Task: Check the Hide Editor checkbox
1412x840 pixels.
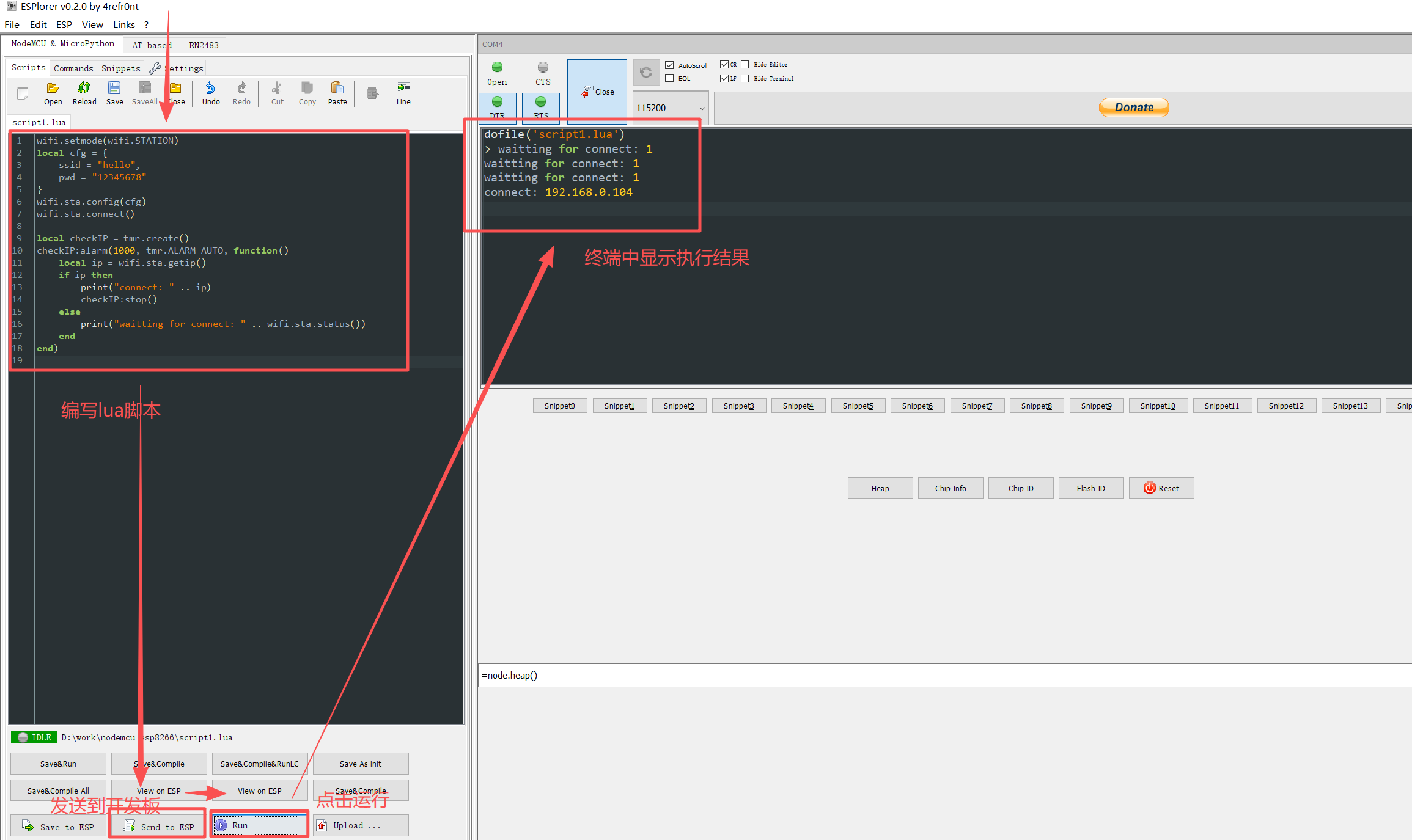Action: 745,64
